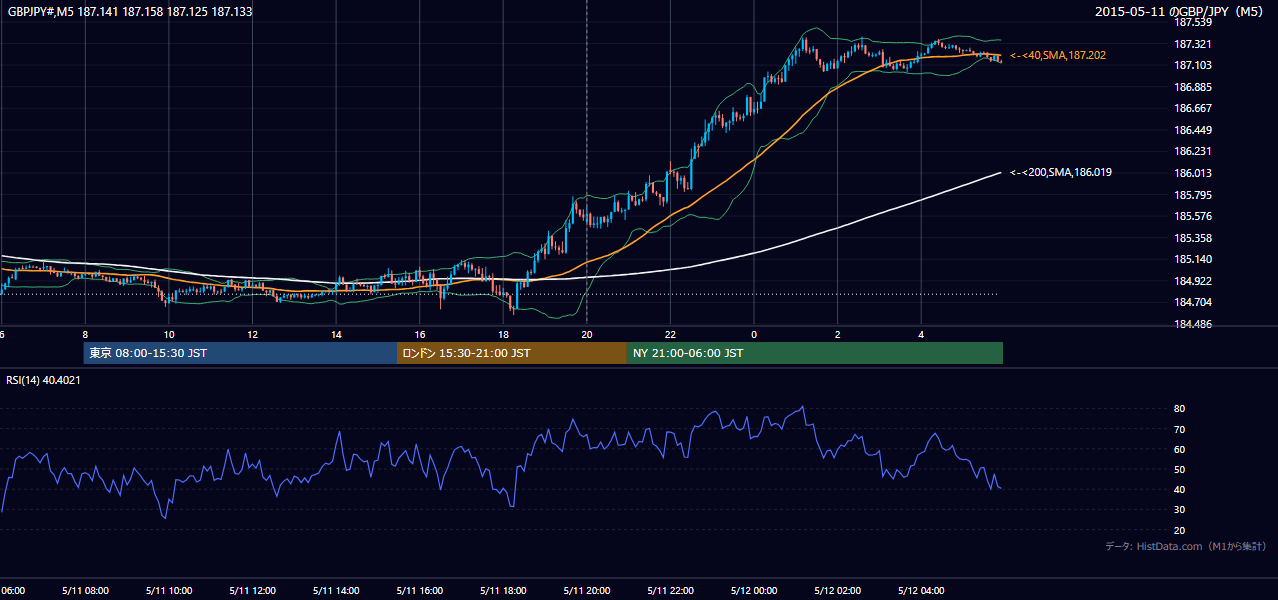
Task: Select the Tokyo 08:00-15:30 JST session bar
Action: coord(241,353)
